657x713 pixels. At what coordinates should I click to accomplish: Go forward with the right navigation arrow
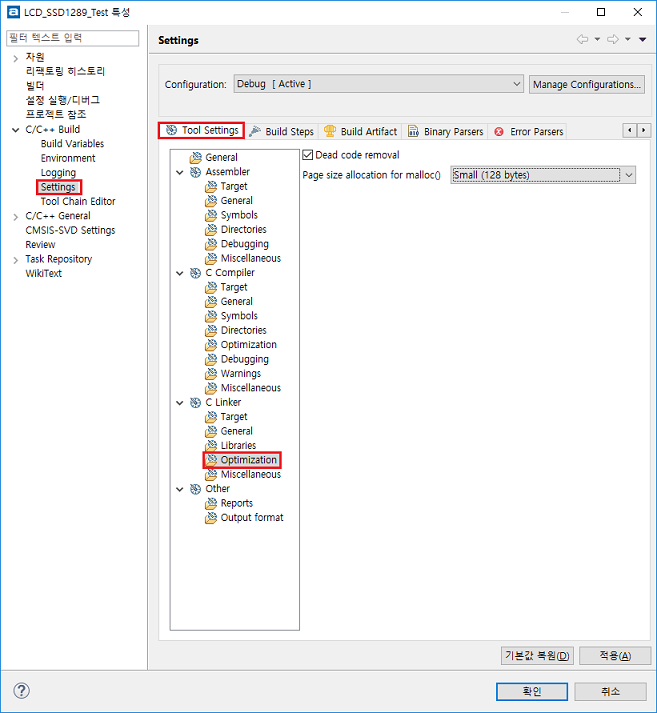click(613, 40)
